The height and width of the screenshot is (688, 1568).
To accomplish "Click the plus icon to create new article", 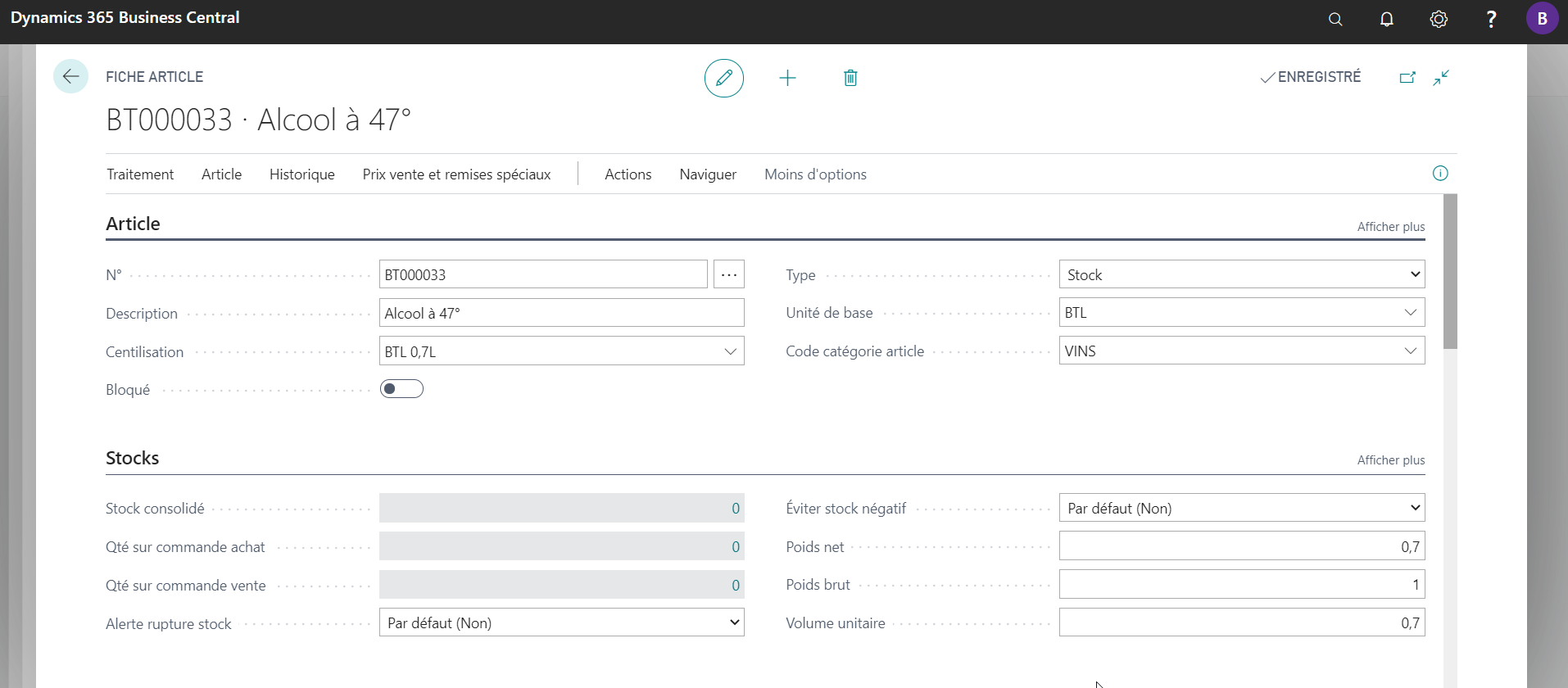I will click(x=787, y=78).
